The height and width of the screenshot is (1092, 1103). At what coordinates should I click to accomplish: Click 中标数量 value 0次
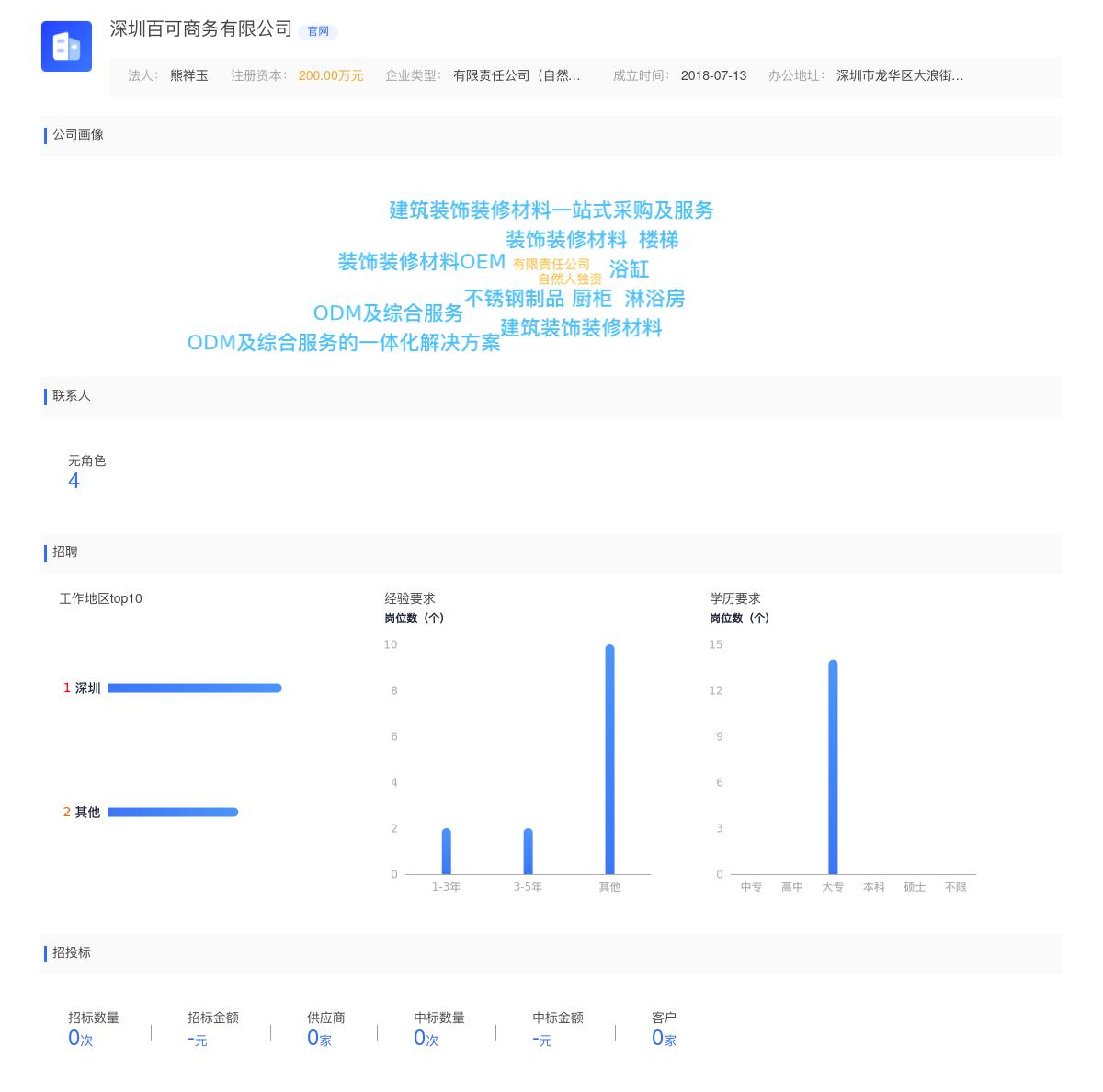point(426,1039)
